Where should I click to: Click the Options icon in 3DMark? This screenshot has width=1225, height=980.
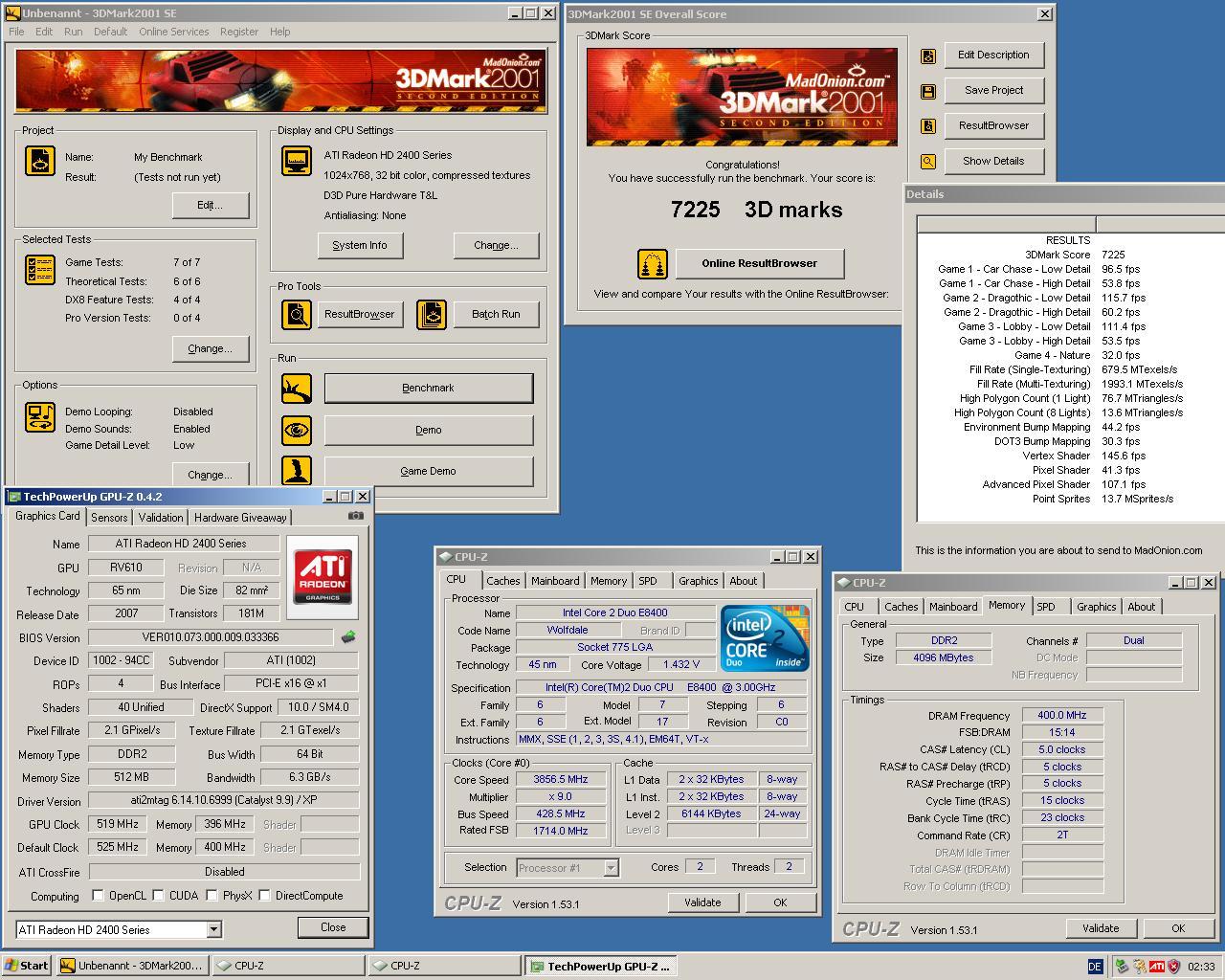[39, 417]
